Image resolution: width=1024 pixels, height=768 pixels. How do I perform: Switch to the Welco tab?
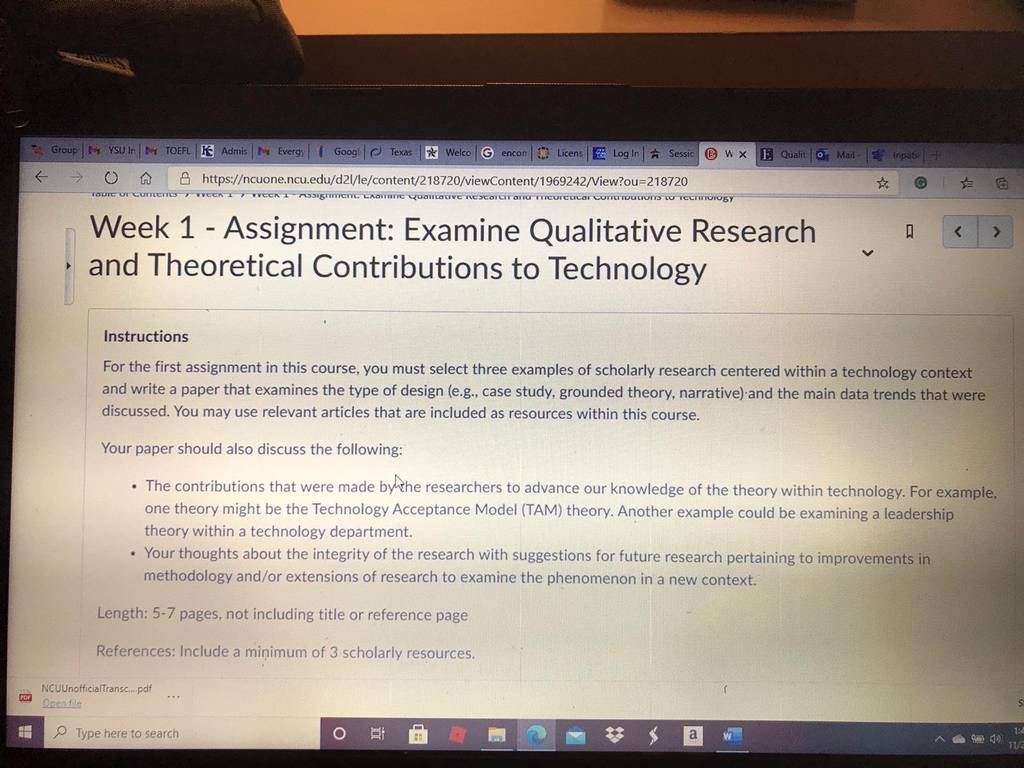(x=449, y=152)
